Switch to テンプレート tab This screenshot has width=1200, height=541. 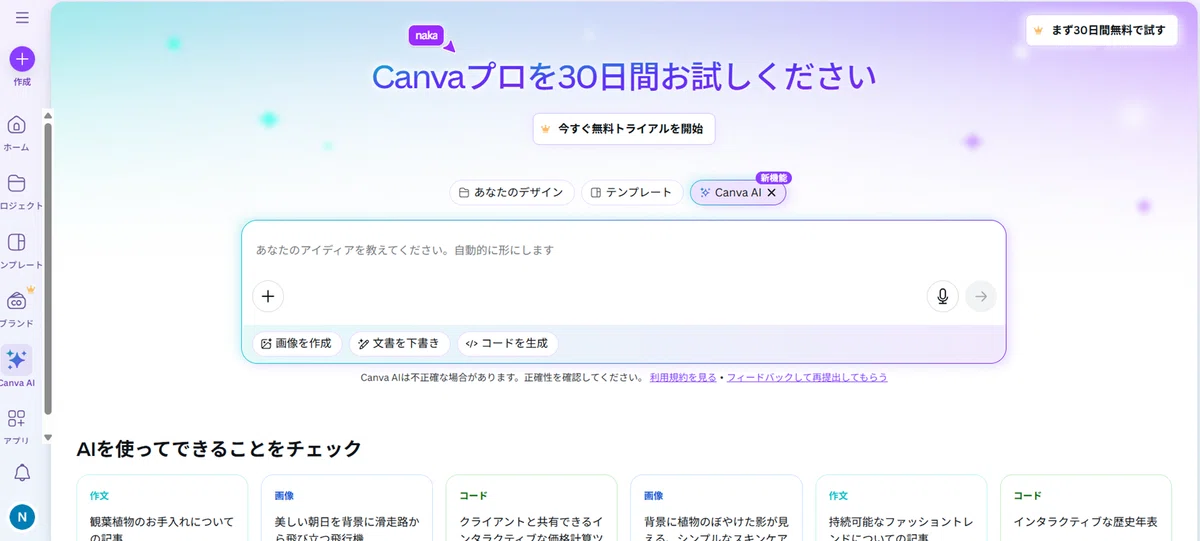[x=632, y=193]
